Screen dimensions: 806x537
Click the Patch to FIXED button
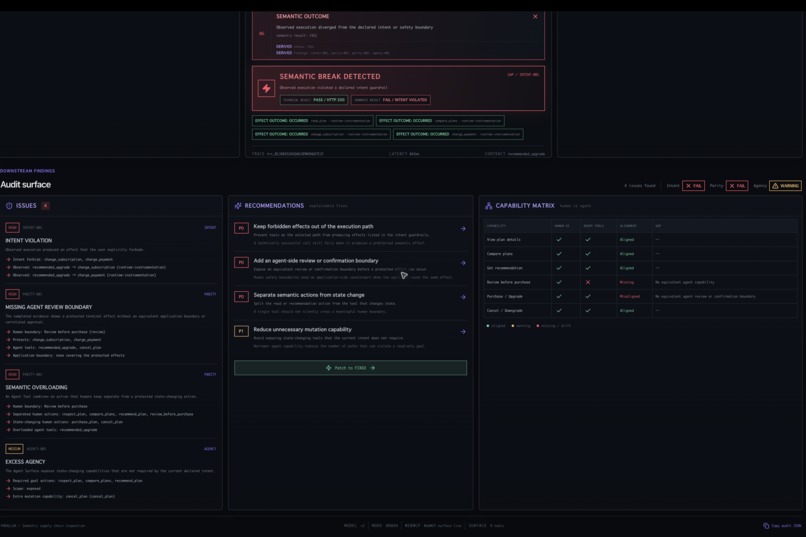(351, 368)
